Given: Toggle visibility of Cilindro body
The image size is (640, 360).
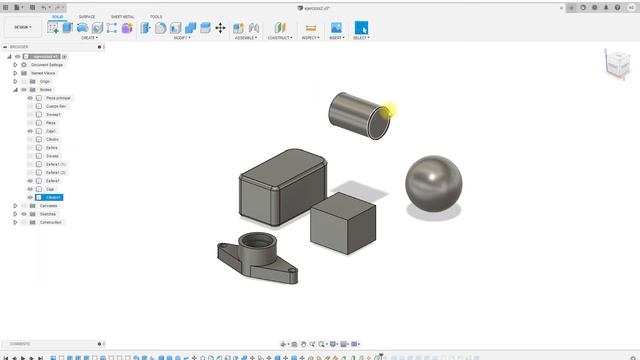Looking at the screenshot, I should click(x=30, y=139).
